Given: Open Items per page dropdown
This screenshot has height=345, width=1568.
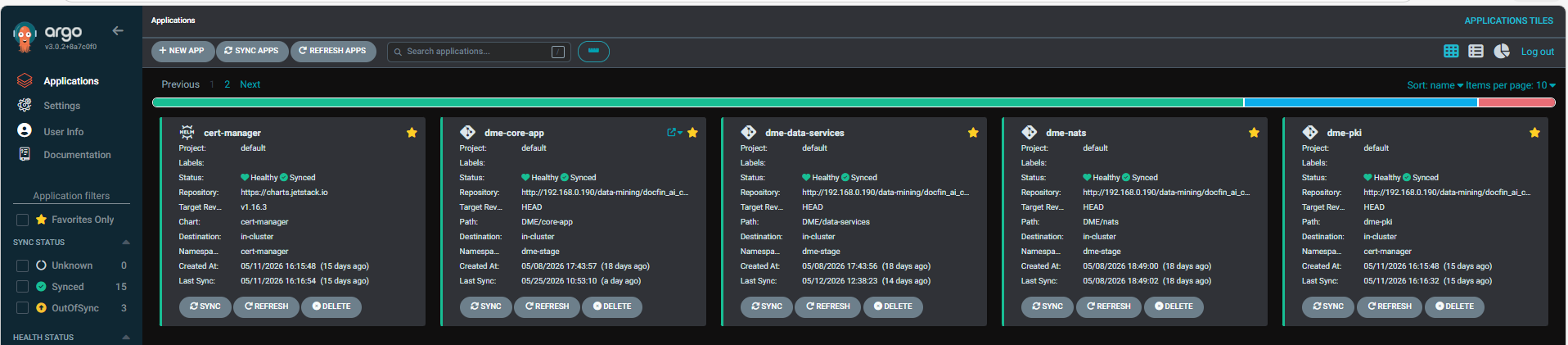Looking at the screenshot, I should click(1511, 85).
